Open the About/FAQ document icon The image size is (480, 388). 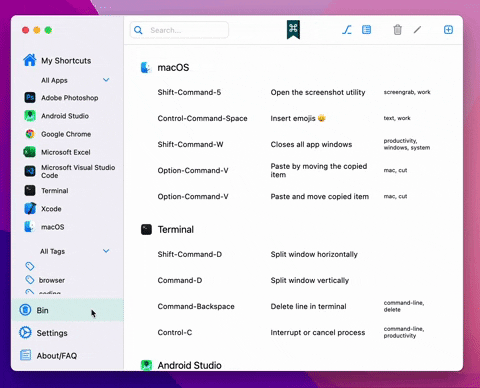click(x=25, y=355)
